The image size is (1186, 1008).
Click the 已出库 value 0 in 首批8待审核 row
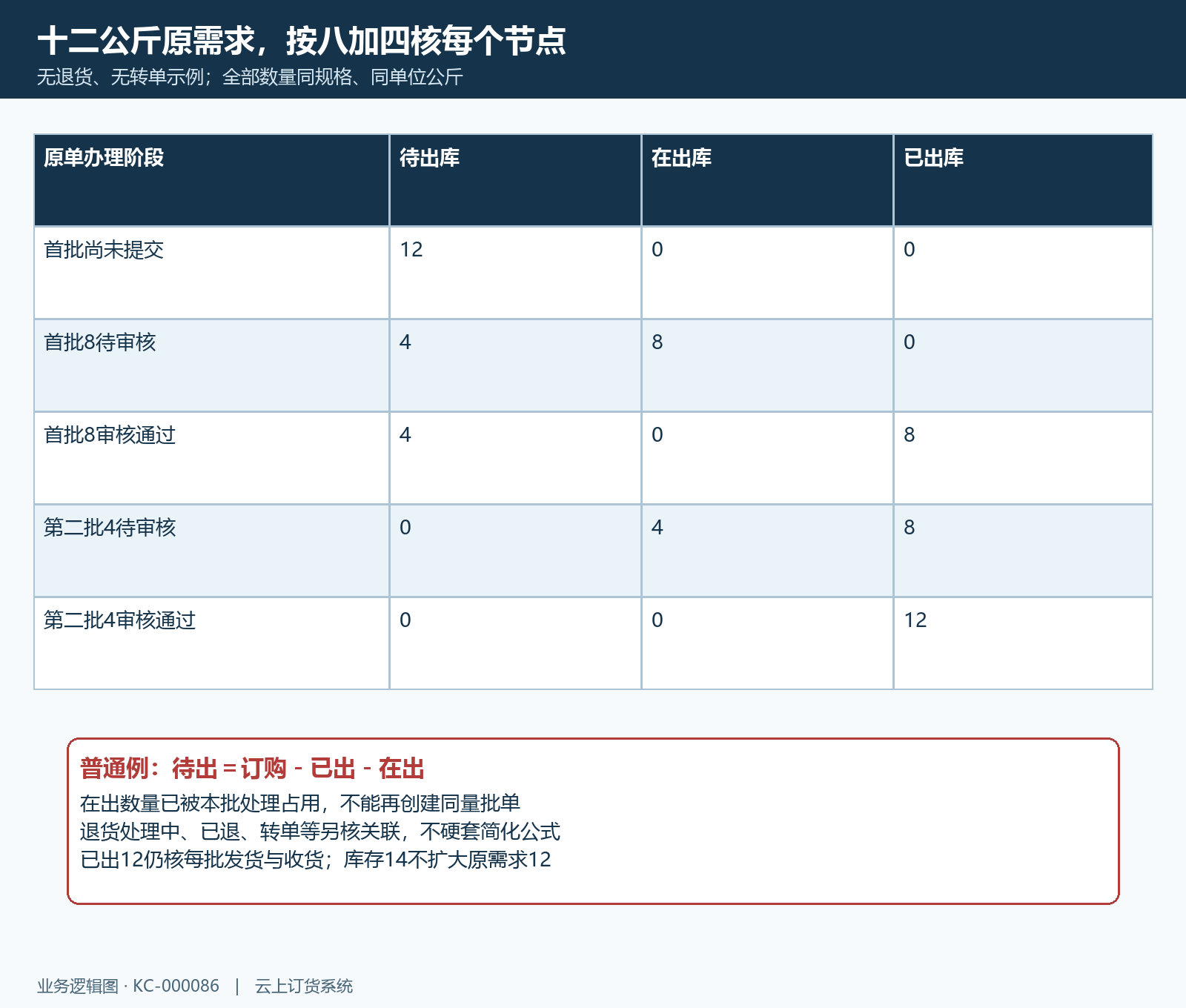click(x=910, y=342)
